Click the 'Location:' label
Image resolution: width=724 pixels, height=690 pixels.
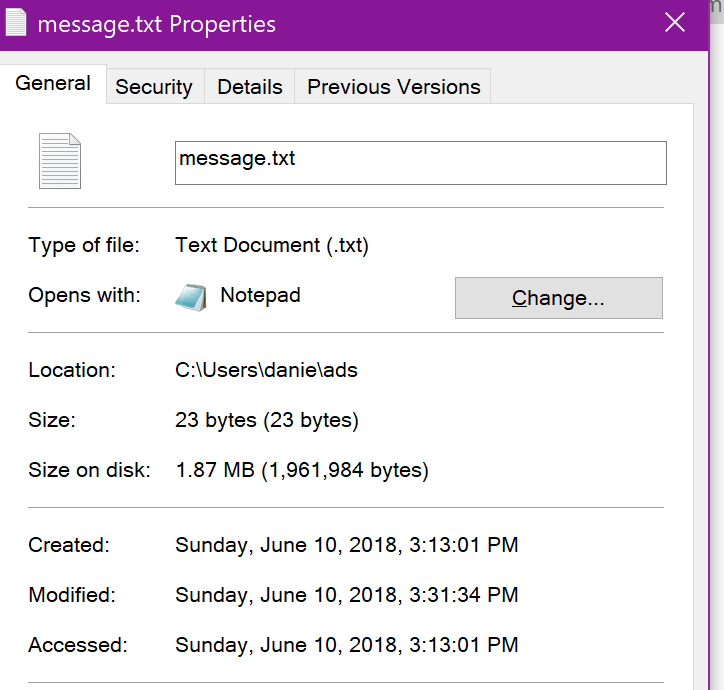[72, 370]
